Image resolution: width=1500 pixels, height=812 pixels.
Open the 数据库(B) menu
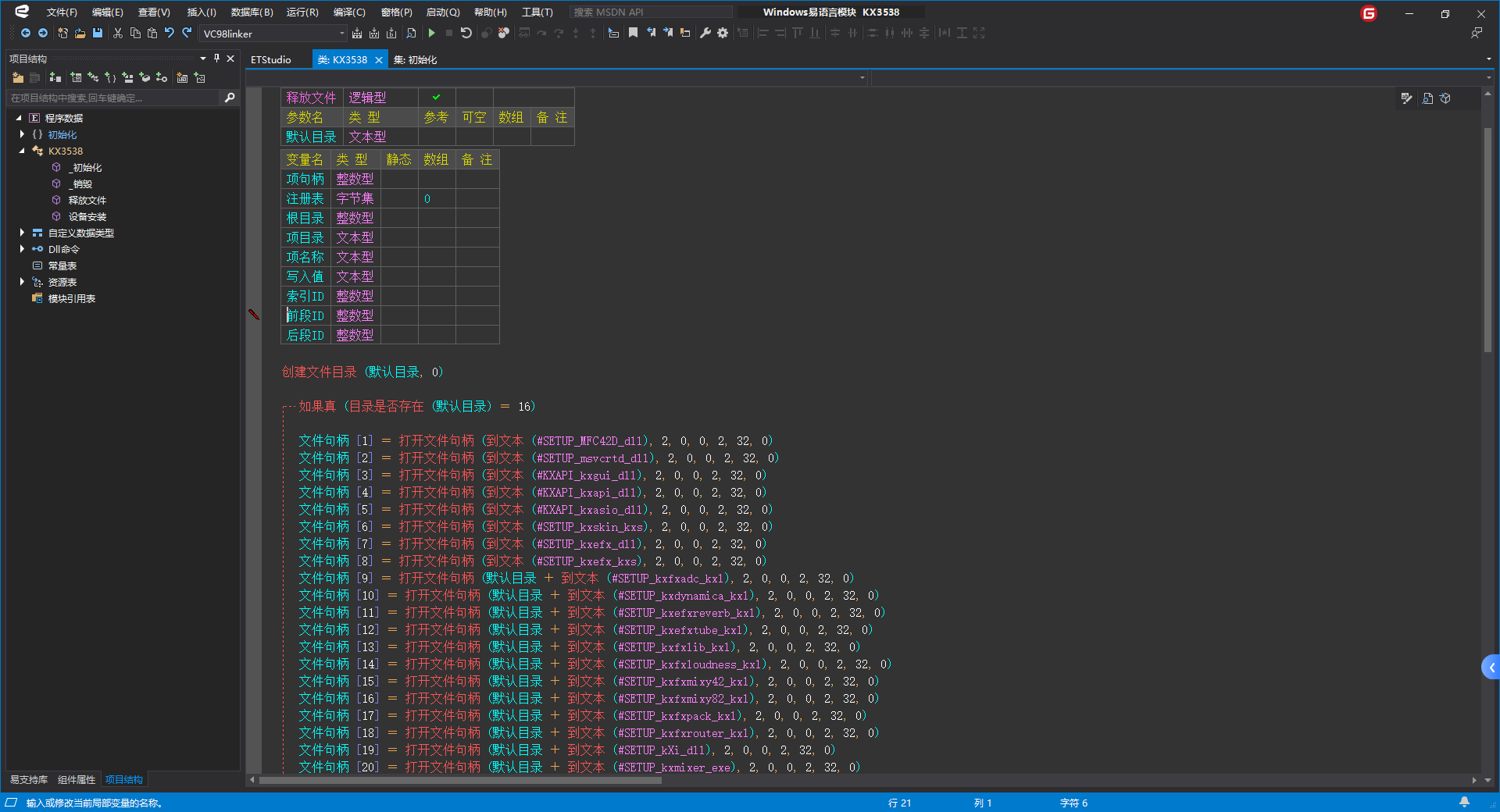tap(252, 12)
